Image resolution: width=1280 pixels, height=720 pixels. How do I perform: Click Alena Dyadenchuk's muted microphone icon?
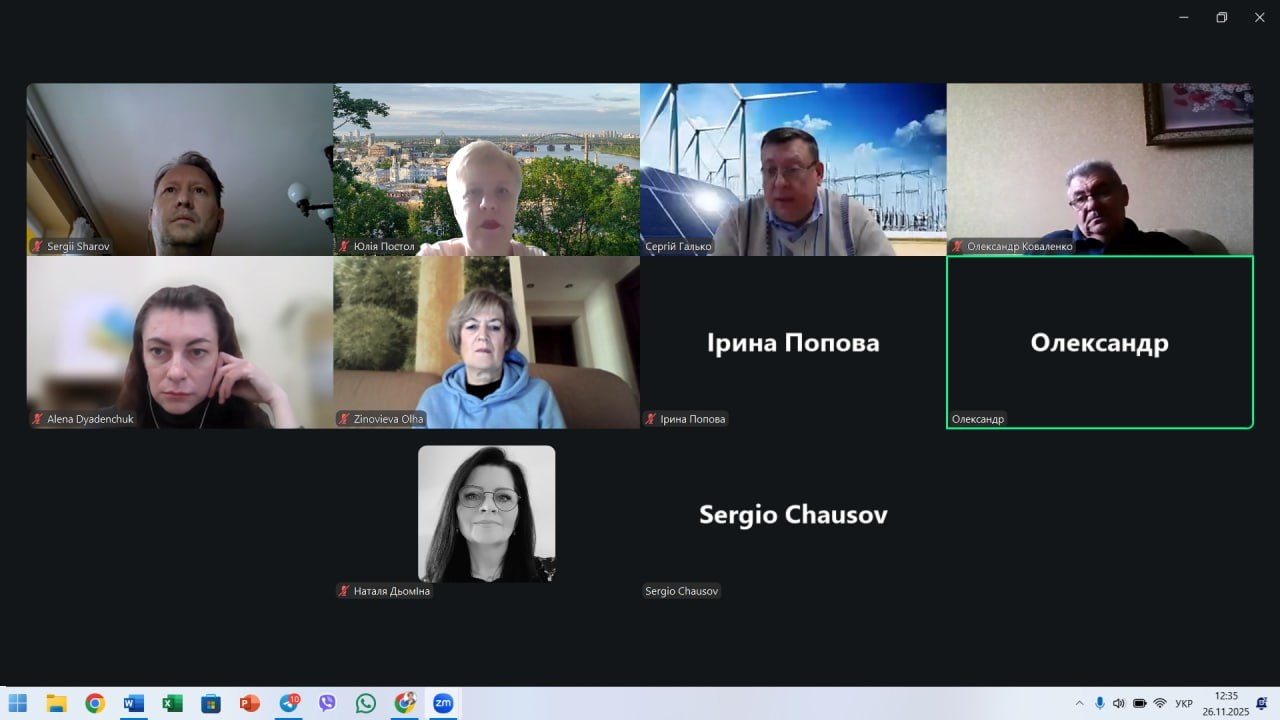tap(38, 419)
